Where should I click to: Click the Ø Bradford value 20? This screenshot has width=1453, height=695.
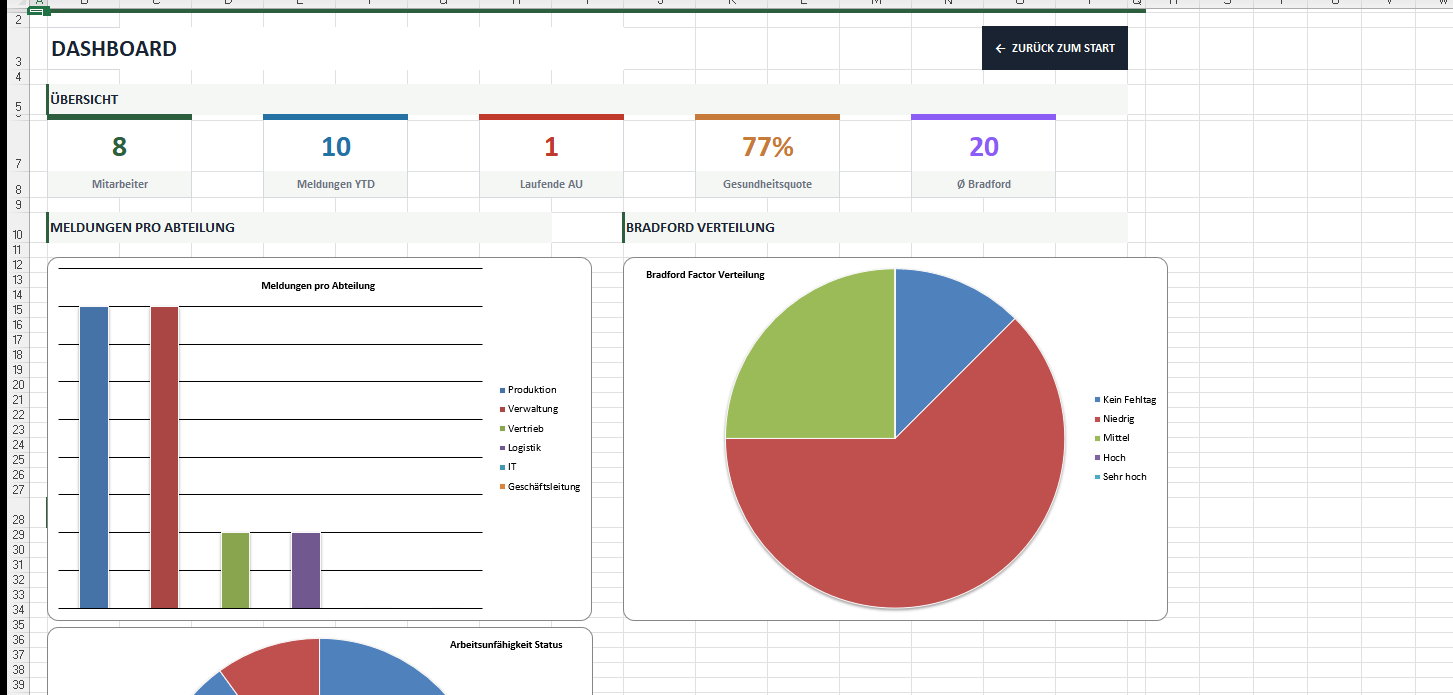point(983,147)
